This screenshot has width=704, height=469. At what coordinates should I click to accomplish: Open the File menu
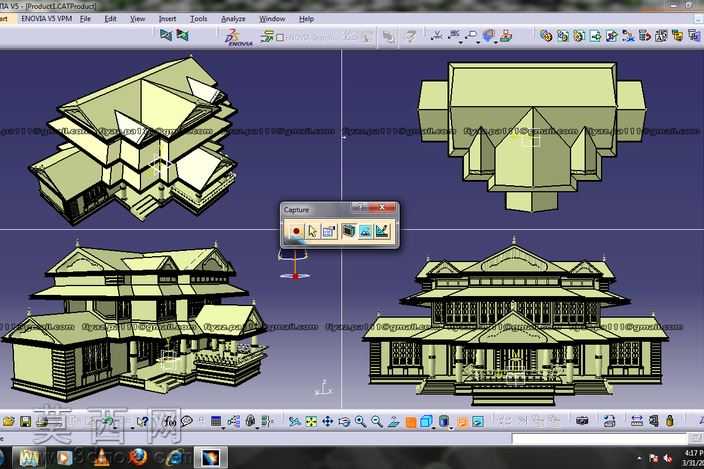(x=85, y=19)
